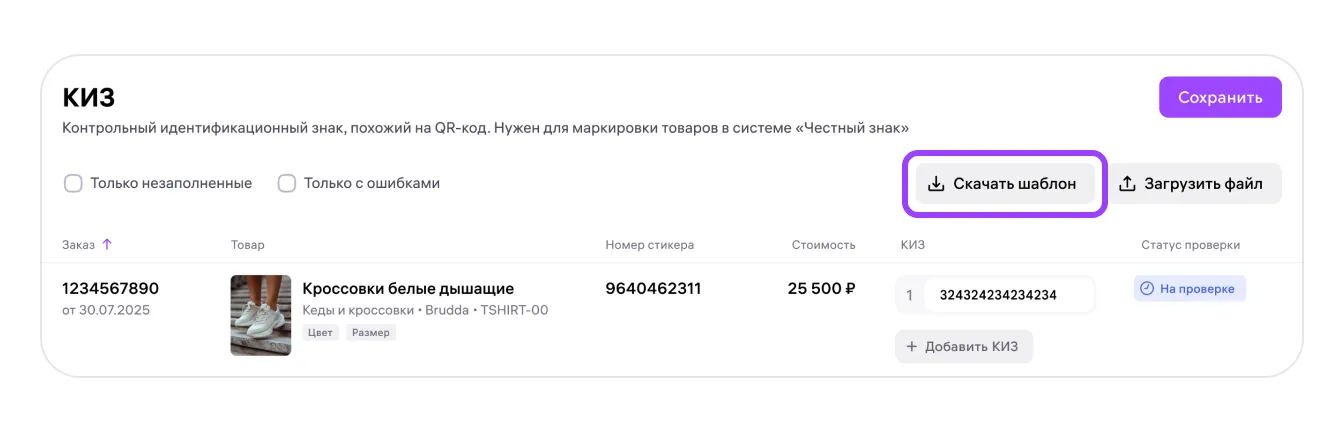Click the download icon in Скачать шаблон
The width and height of the screenshot is (1344, 432).
point(936,184)
